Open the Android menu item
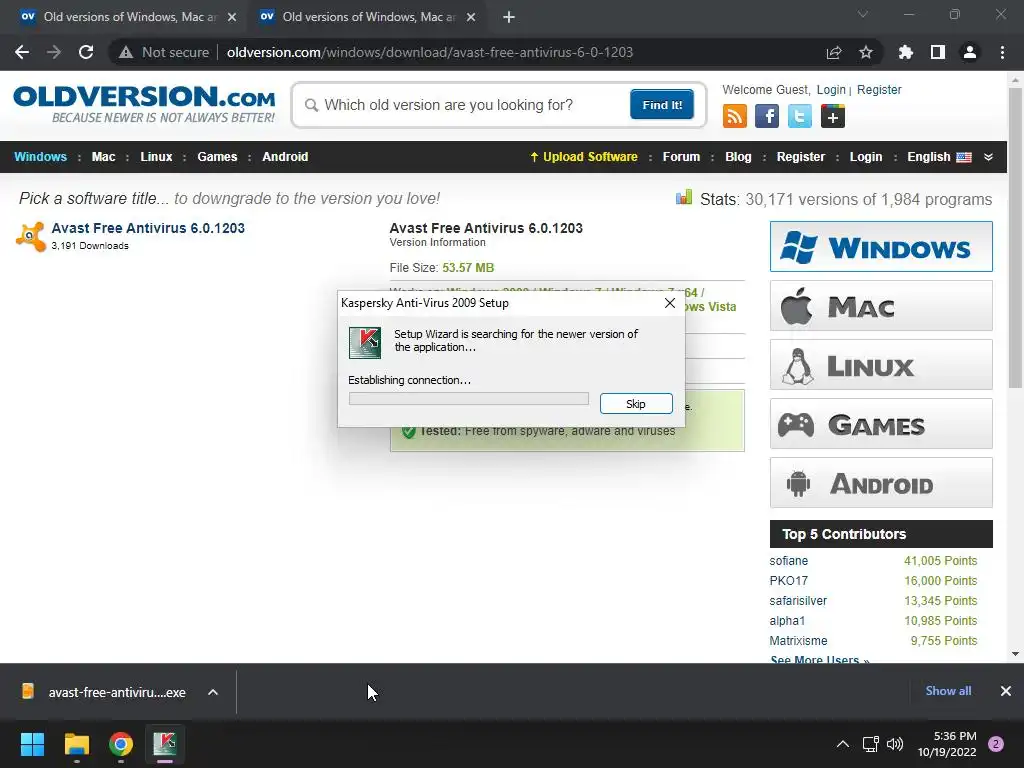 click(285, 157)
